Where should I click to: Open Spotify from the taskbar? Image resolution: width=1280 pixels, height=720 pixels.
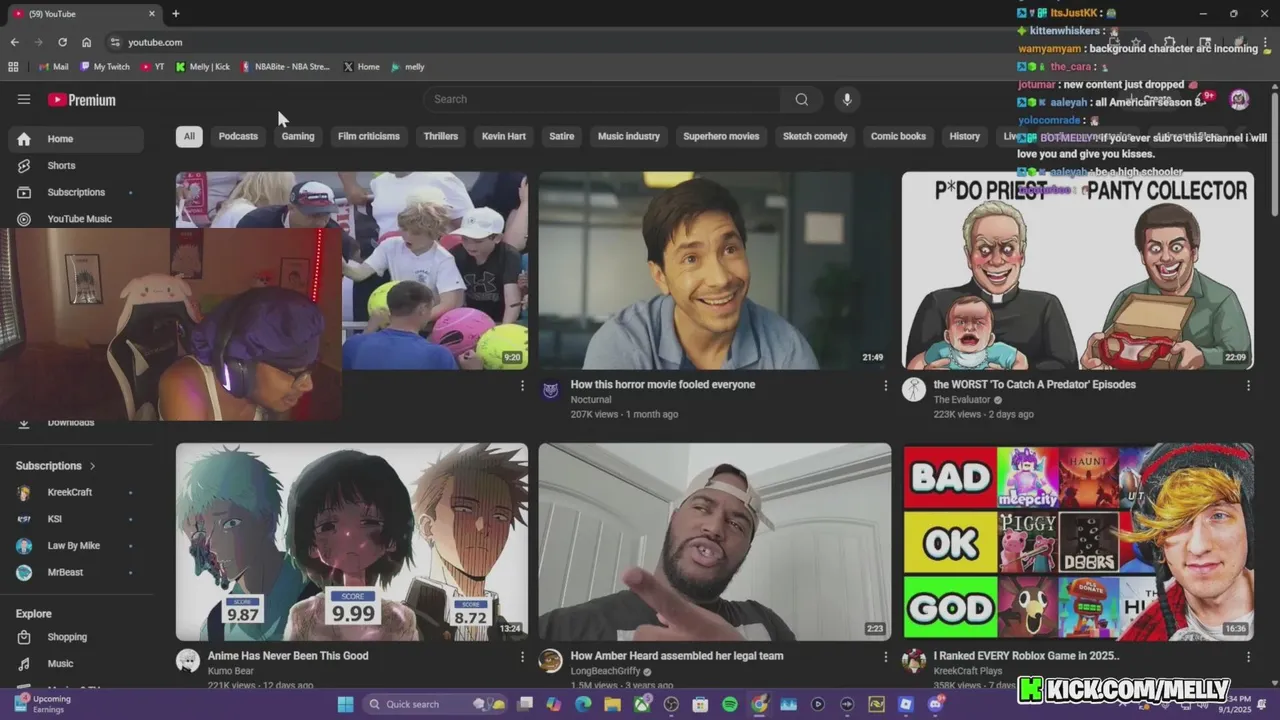click(730, 704)
